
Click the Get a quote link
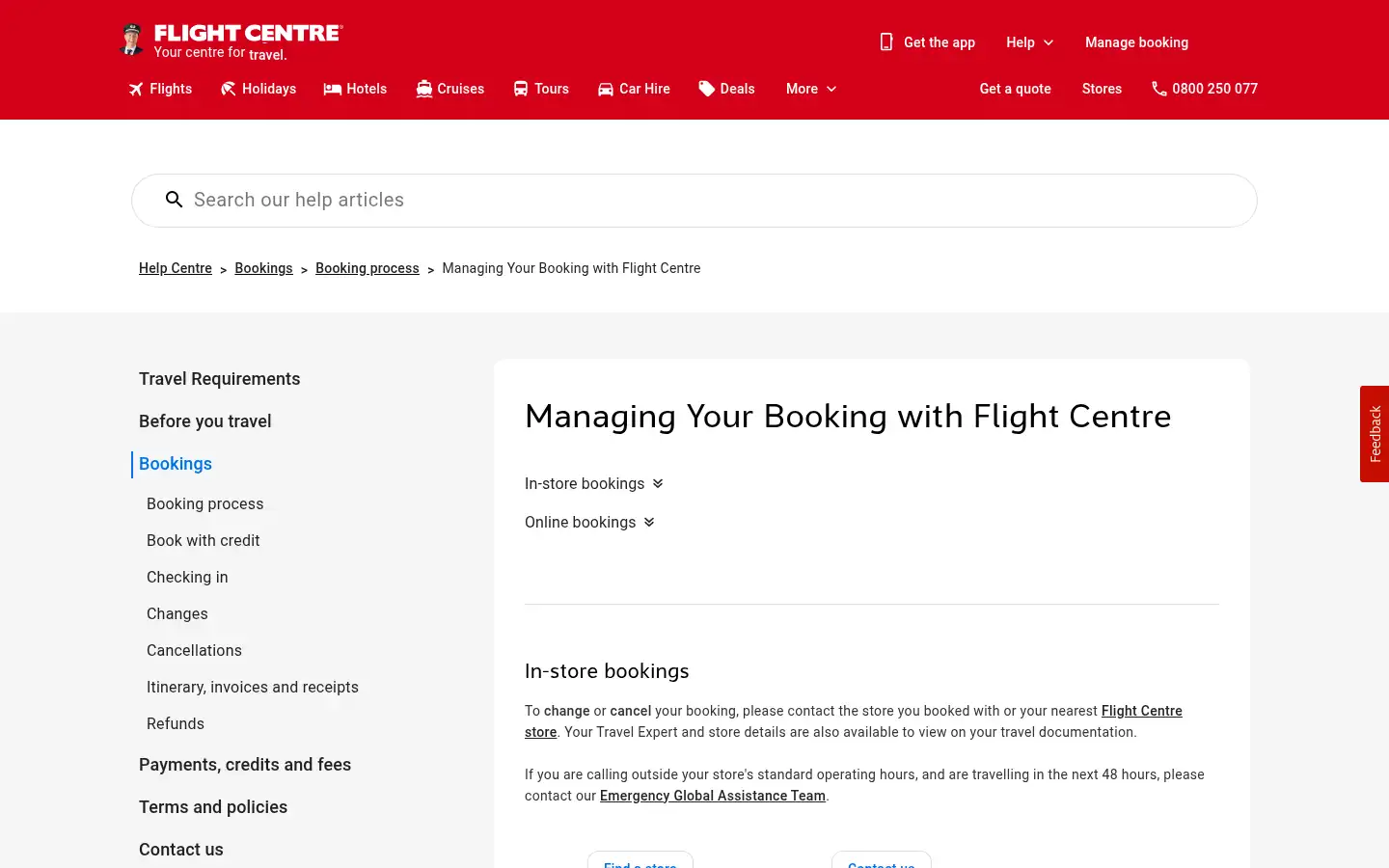(x=1015, y=89)
